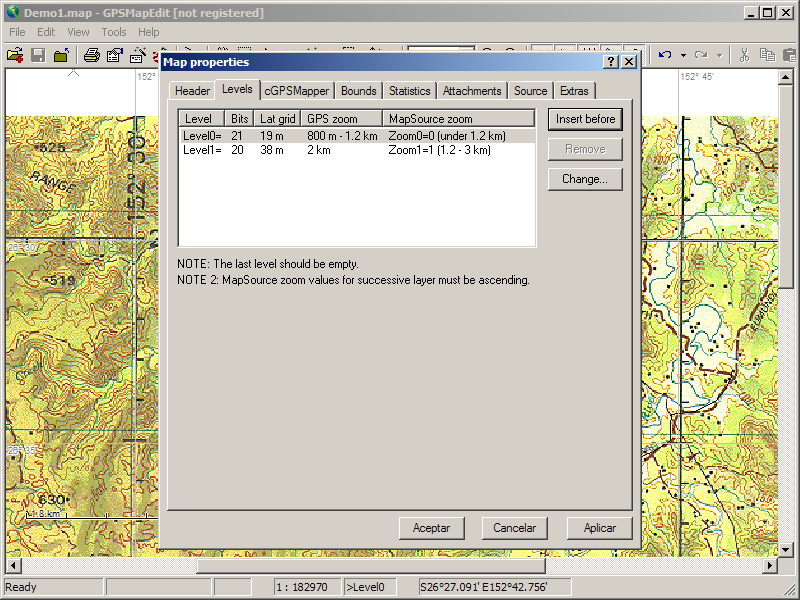800x600 pixels.
Task: Click the Change... button
Action: pyautogui.click(x=585, y=179)
